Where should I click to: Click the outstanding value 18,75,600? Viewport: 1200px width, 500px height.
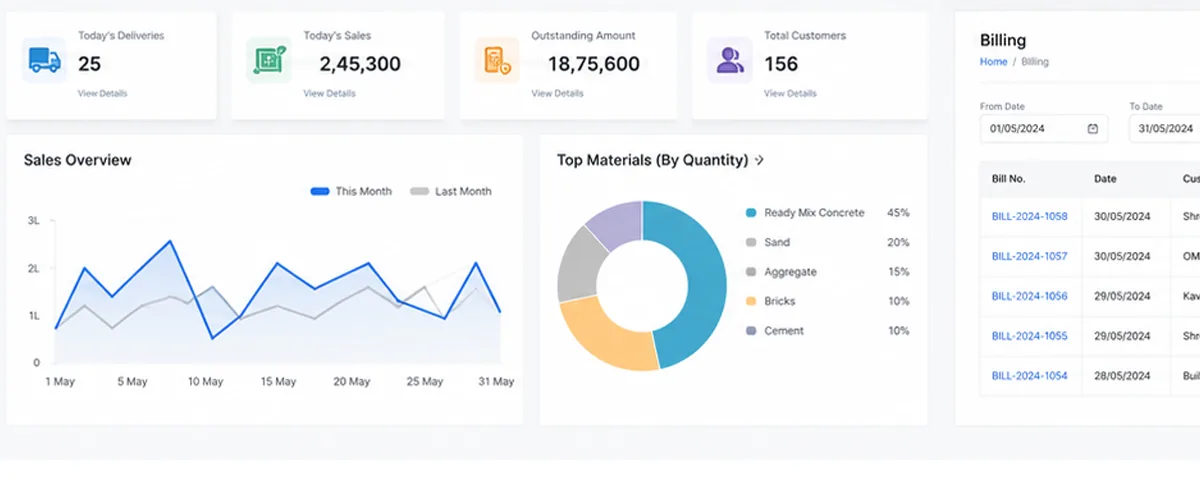coord(594,64)
